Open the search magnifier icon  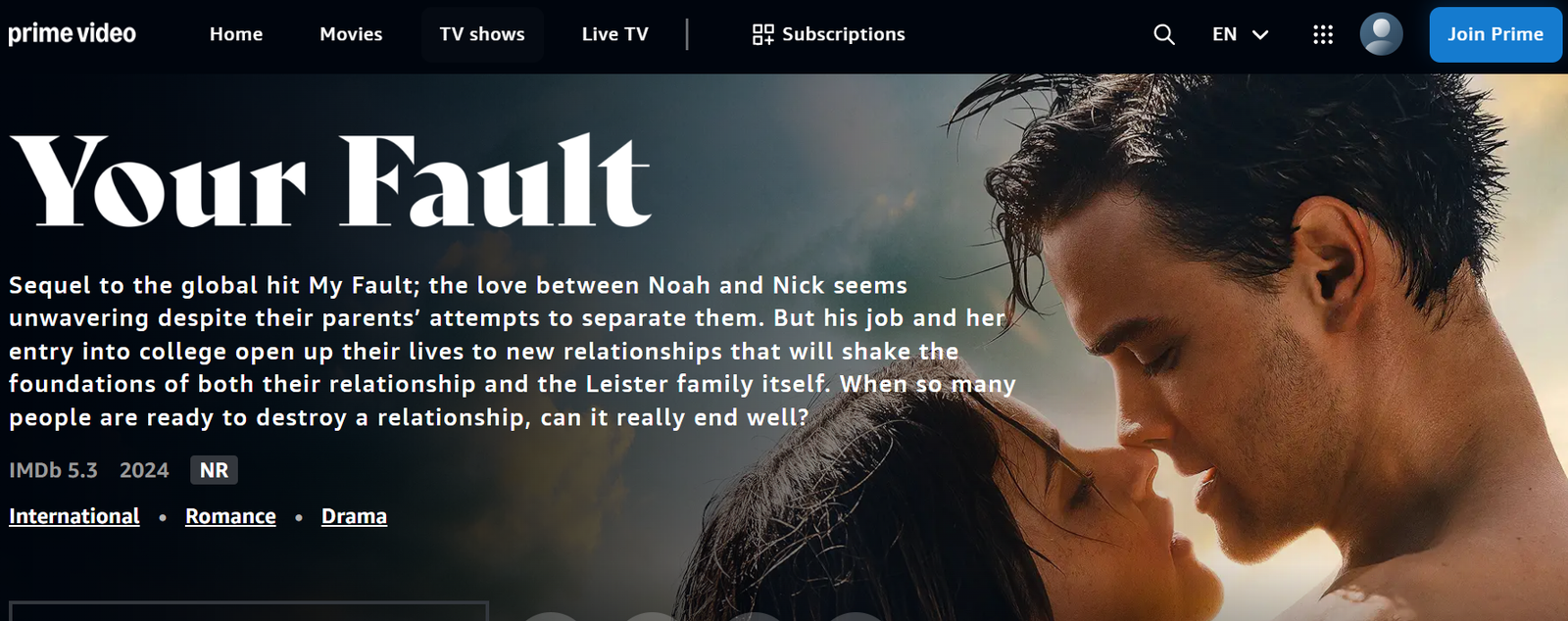(1164, 34)
